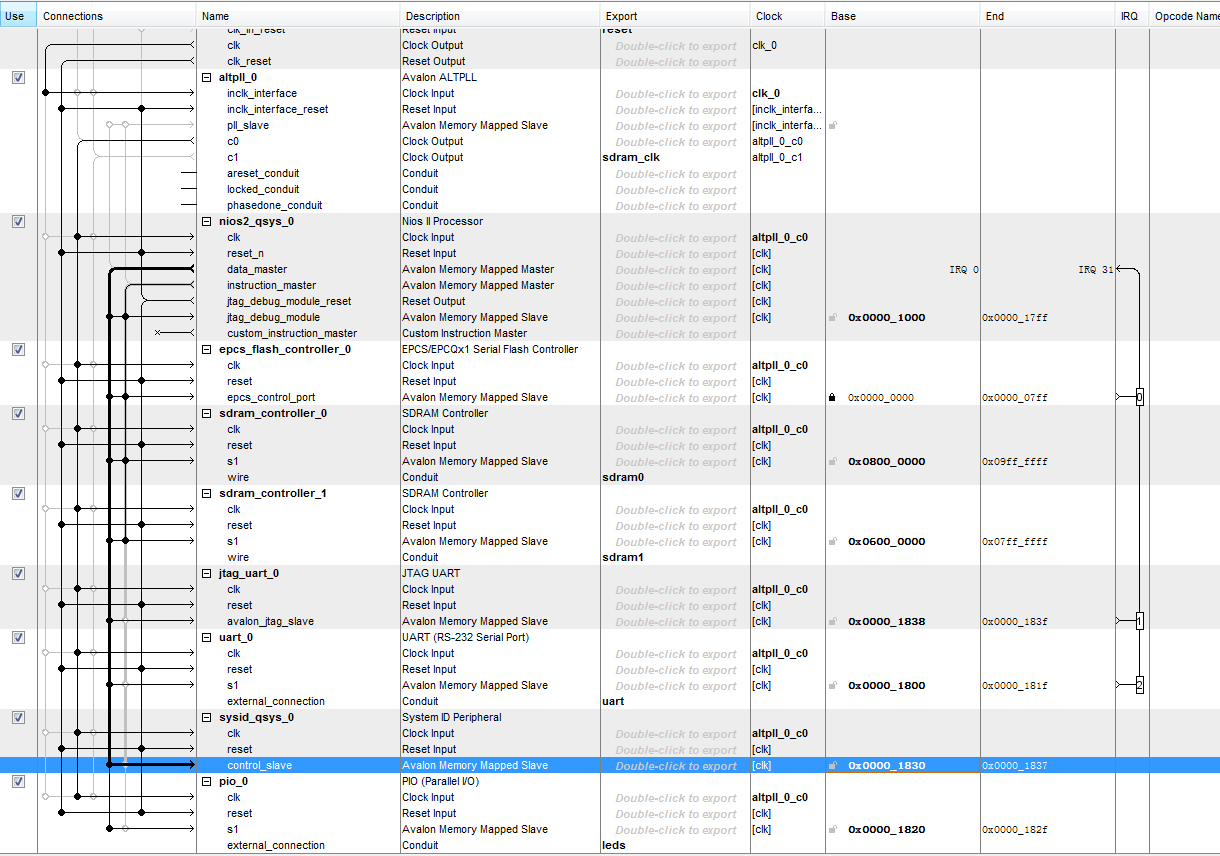The width and height of the screenshot is (1220, 856).
Task: Click the locked padlock beside epcs_control_port base address
Action: pos(832,398)
